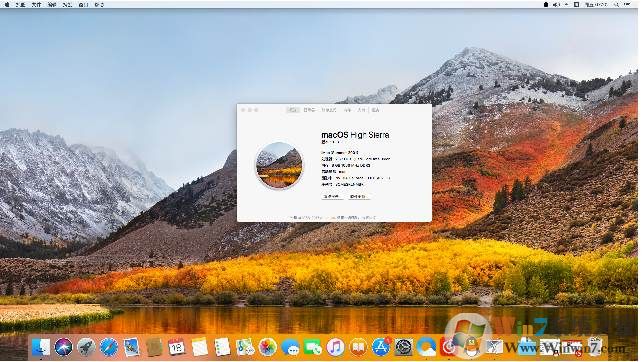Click macOS High Sierra round logo image
Image resolution: width=642 pixels, height=362 pixels.
(x=279, y=165)
